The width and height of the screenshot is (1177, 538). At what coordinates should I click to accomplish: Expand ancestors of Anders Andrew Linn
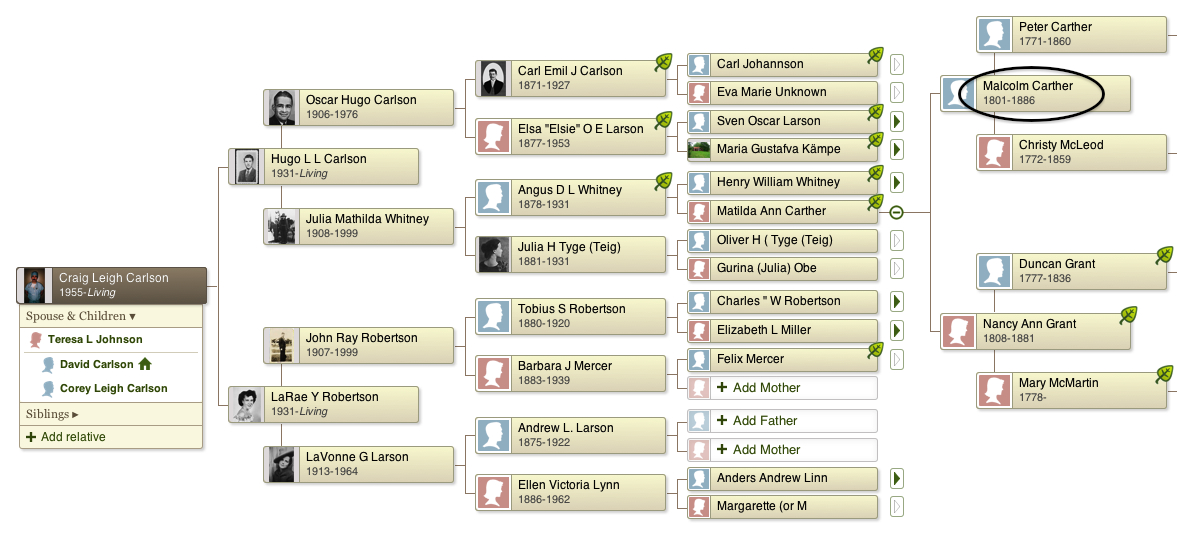click(896, 478)
